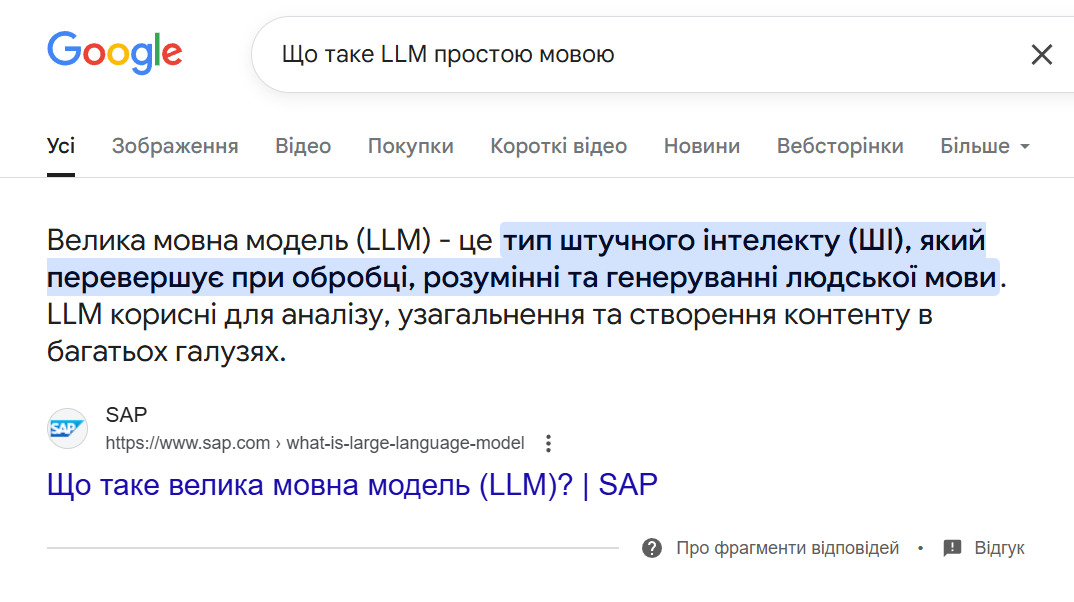Expand the 'Більше' dropdown menu
The height and width of the screenshot is (602, 1074).
tap(984, 146)
